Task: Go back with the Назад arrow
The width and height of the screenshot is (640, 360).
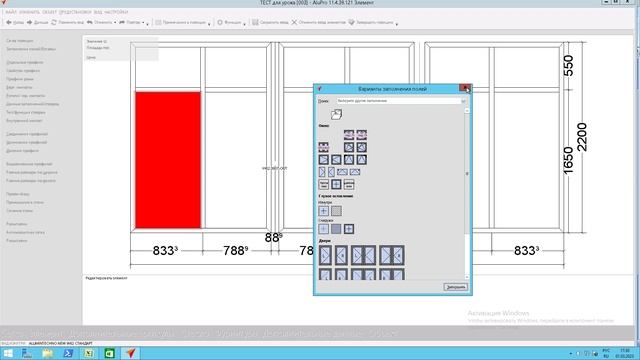Action: coord(15,22)
